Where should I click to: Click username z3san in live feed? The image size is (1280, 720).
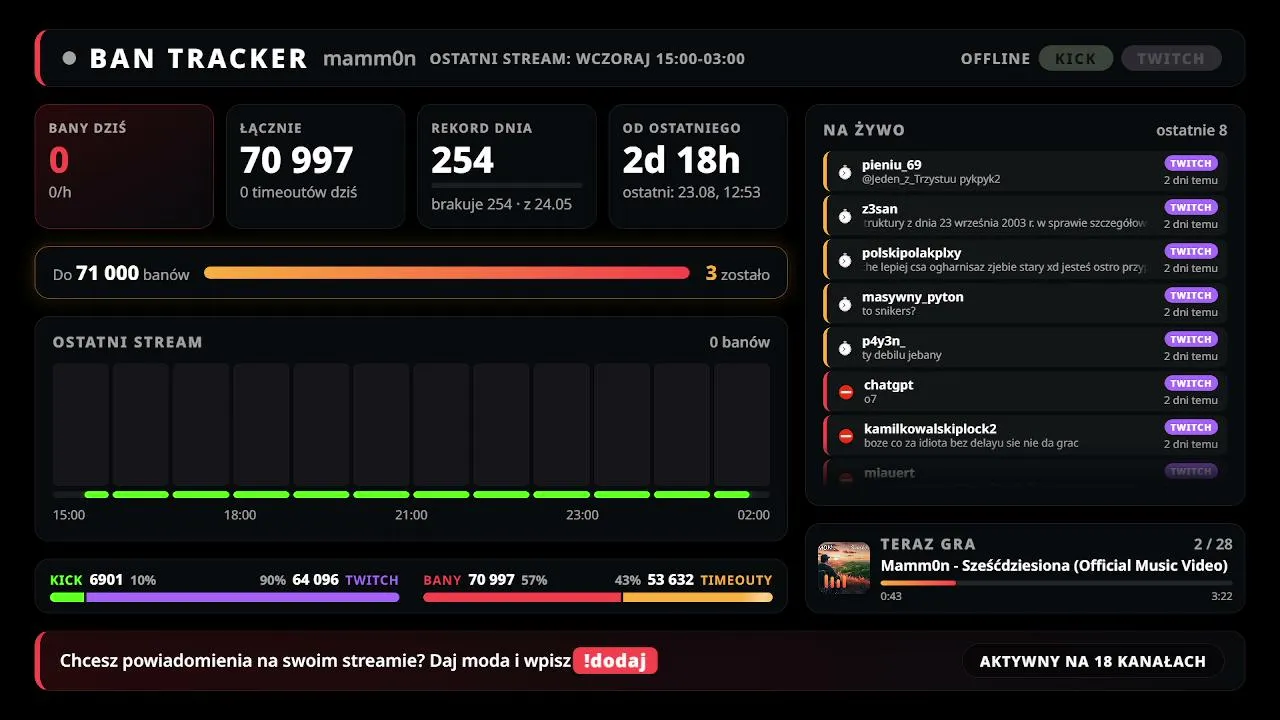(880, 208)
